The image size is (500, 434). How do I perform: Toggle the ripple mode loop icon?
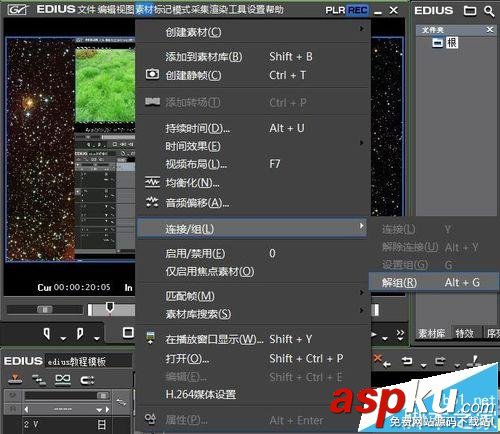[x=87, y=380]
